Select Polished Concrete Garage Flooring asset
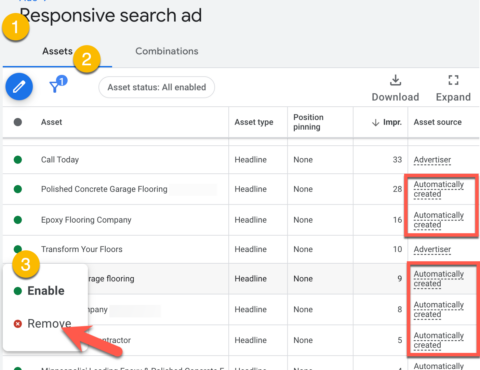480x370 pixels. coord(104,189)
